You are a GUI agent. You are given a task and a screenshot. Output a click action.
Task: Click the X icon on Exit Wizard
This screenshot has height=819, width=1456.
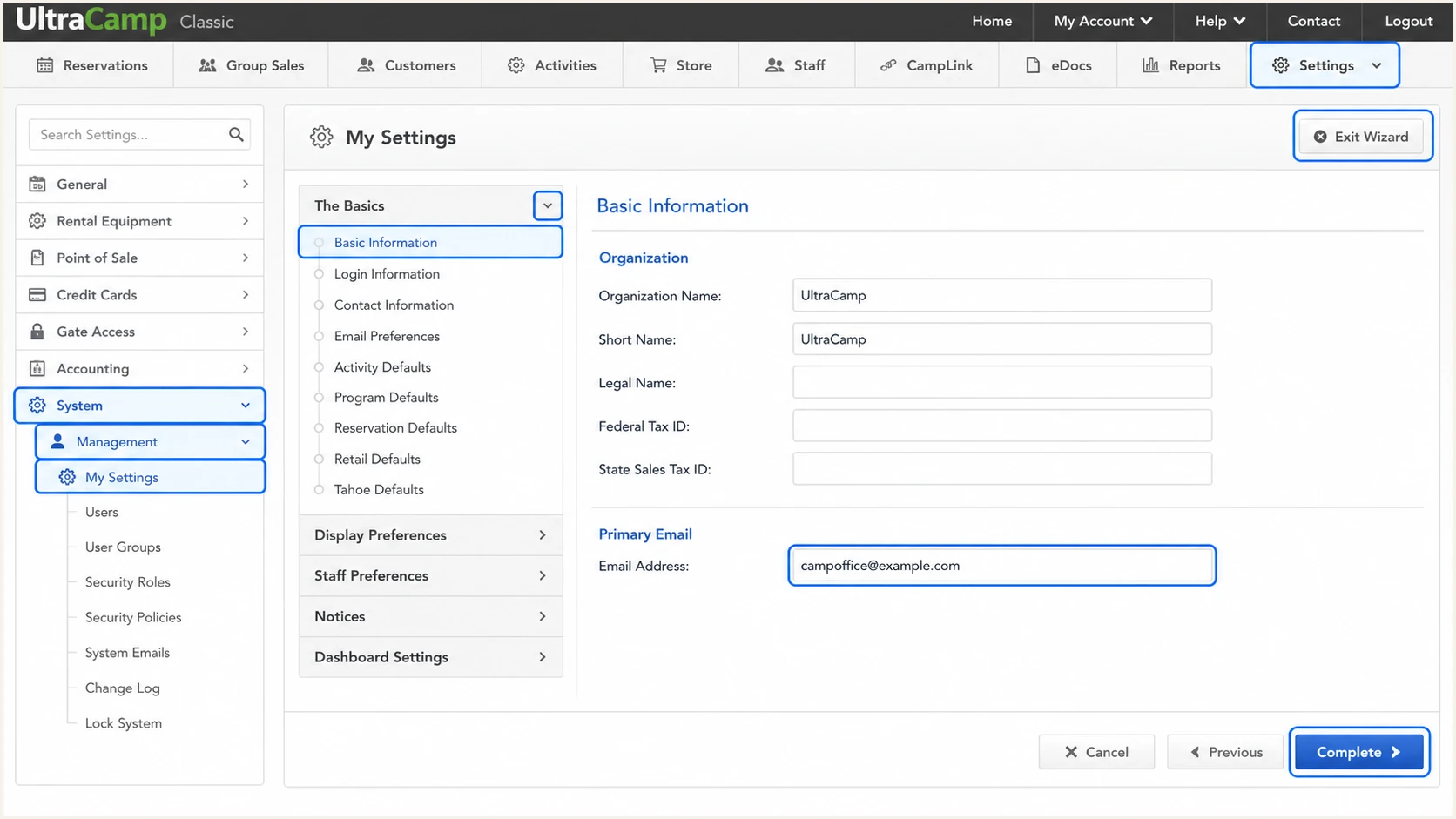point(1320,137)
